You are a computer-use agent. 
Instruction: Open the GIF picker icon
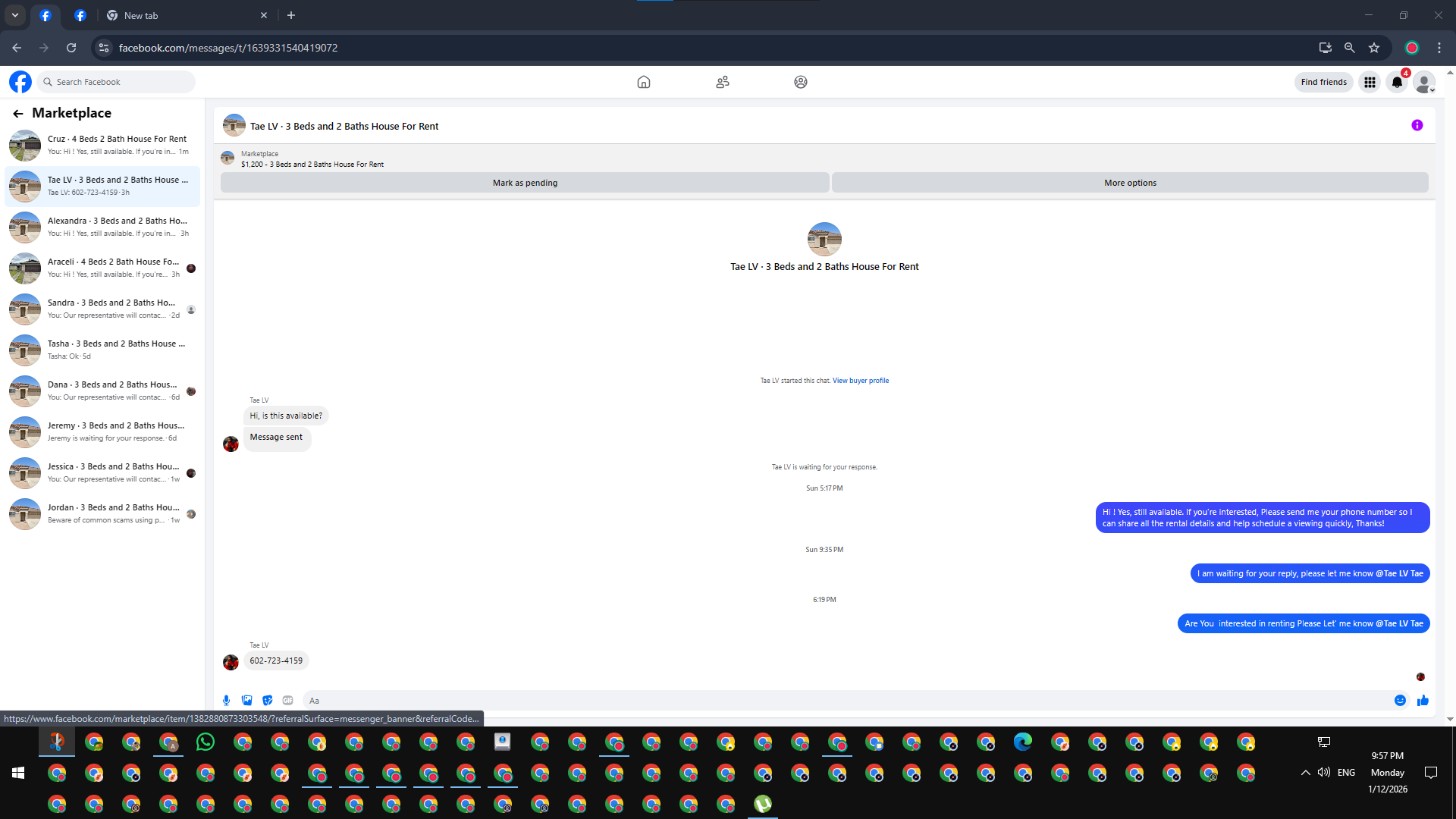tap(287, 701)
